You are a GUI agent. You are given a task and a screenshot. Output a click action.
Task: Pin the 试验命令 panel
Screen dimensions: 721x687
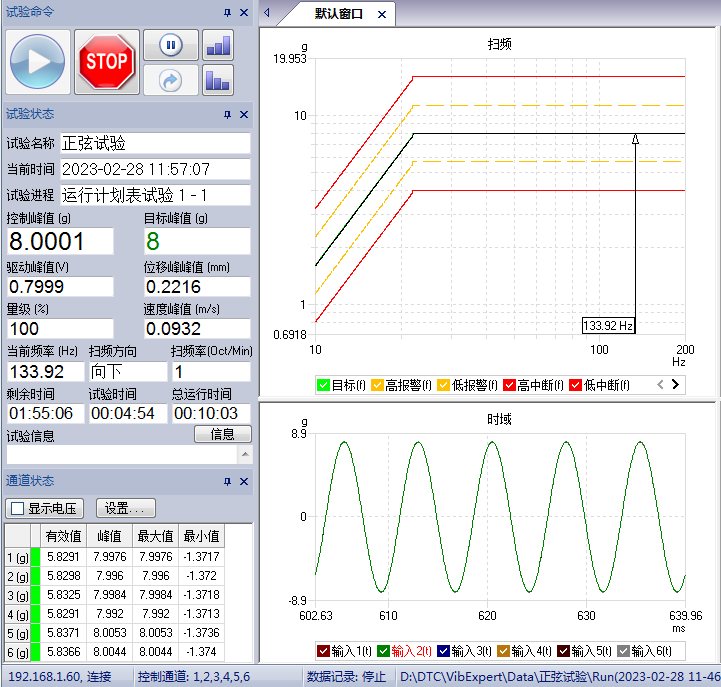(227, 12)
